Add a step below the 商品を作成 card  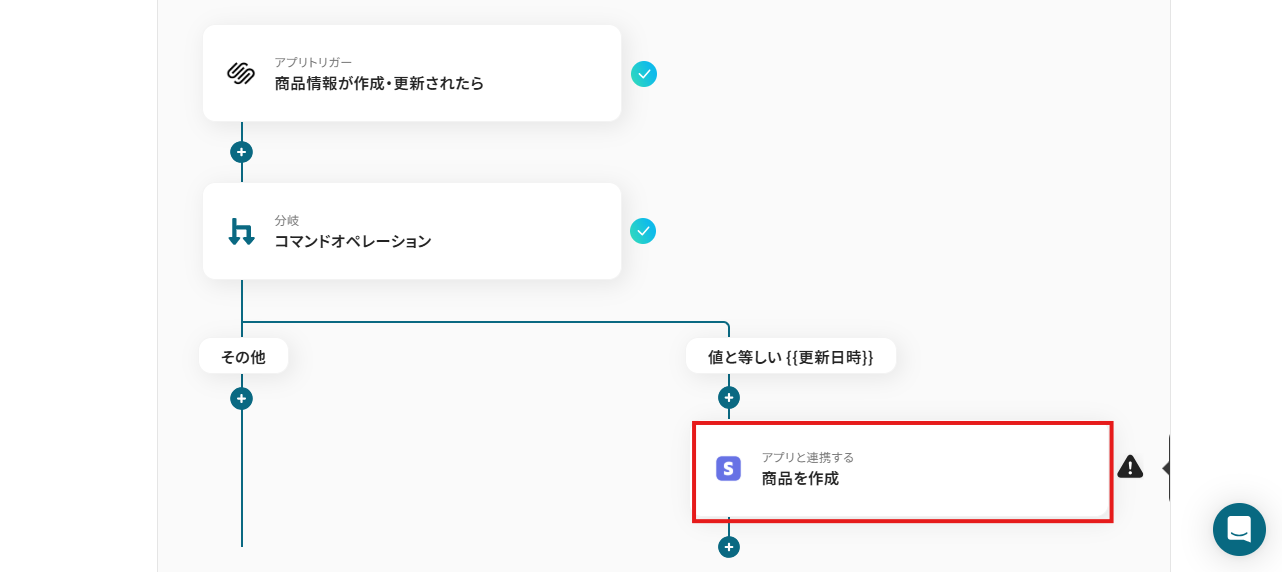(729, 547)
